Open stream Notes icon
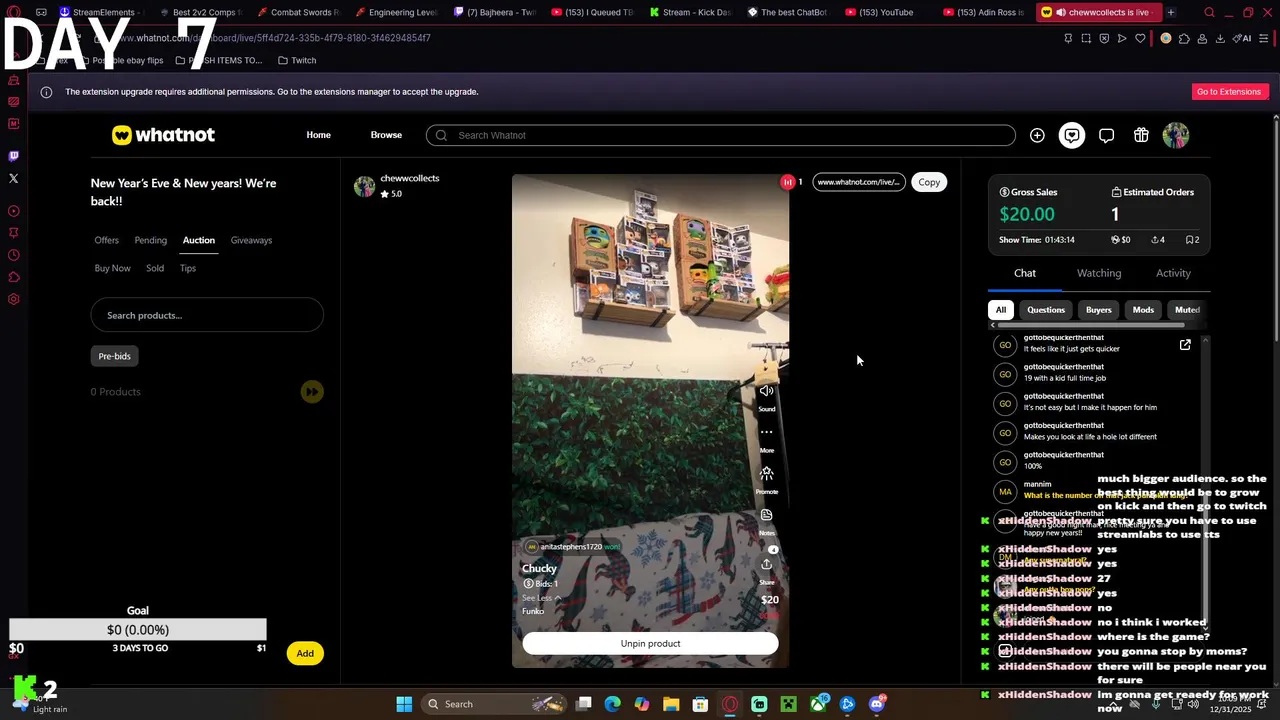Image resolution: width=1280 pixels, height=720 pixels. point(767,515)
